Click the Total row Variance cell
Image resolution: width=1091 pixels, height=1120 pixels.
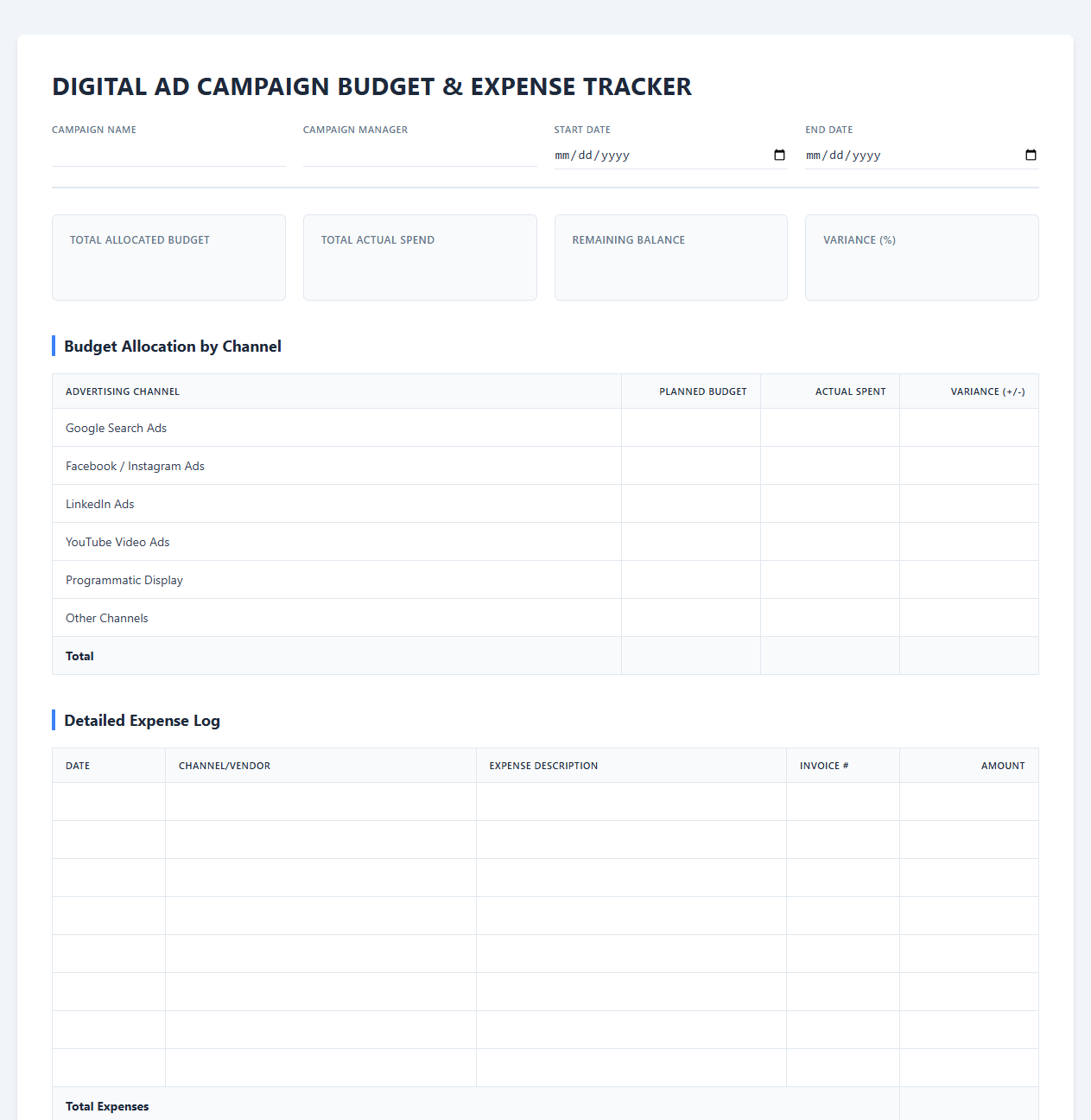(969, 656)
